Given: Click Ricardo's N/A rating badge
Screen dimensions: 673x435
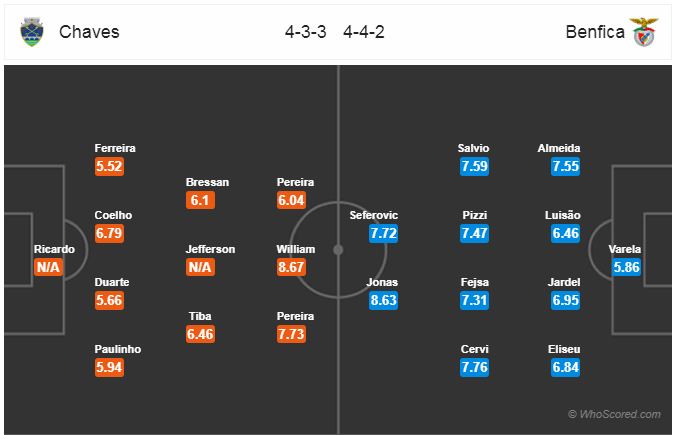Looking at the screenshot, I should 48,267.
